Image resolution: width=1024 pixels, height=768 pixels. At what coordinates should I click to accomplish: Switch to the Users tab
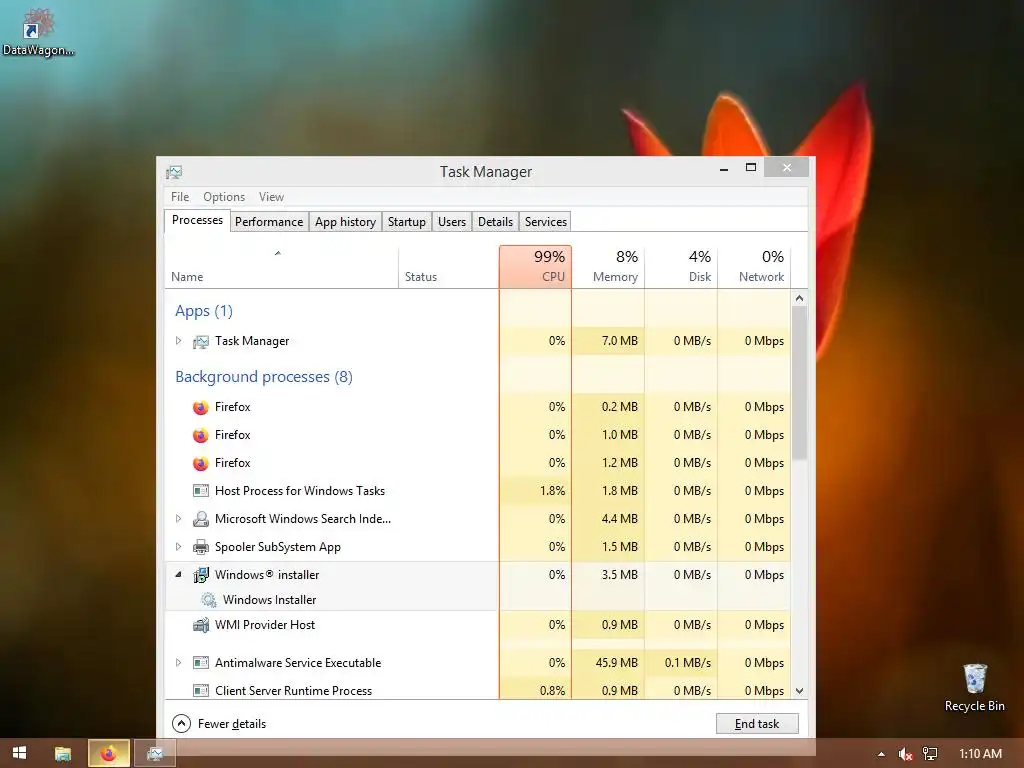click(x=452, y=222)
